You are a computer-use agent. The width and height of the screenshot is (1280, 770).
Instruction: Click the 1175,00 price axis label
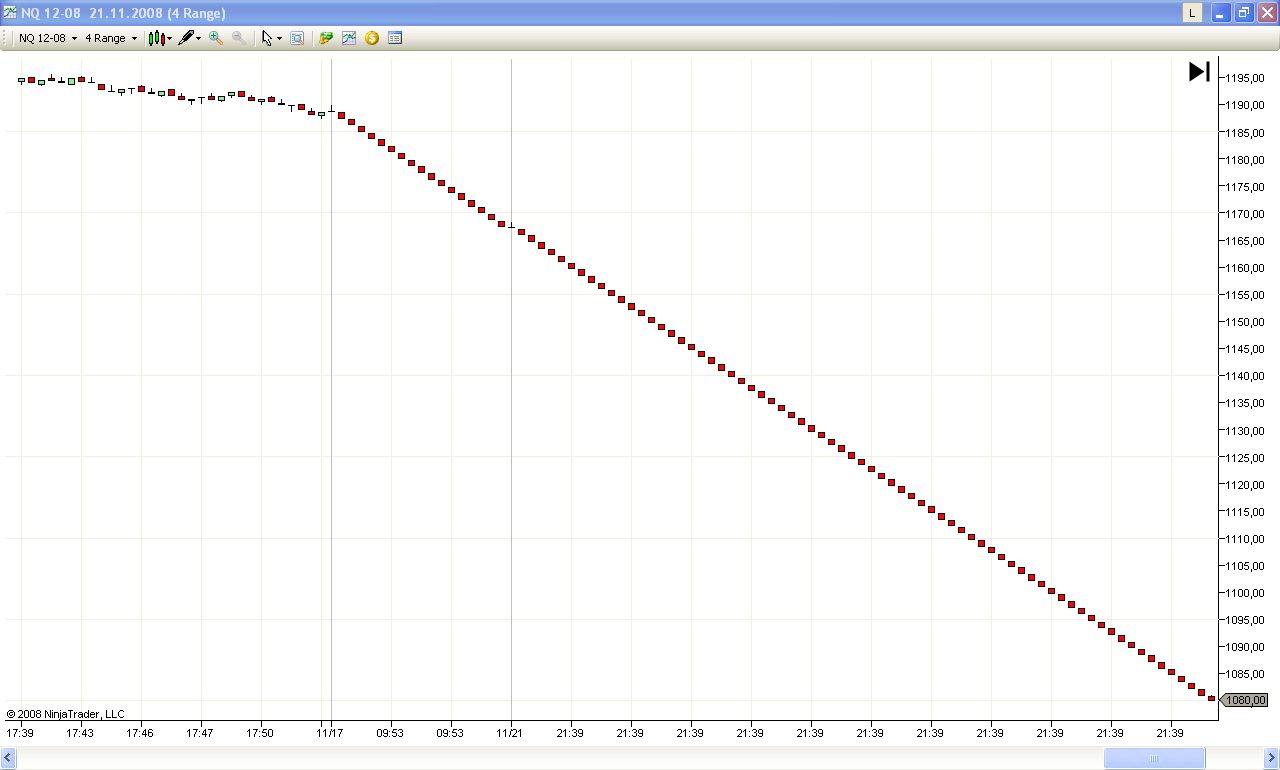[1246, 187]
